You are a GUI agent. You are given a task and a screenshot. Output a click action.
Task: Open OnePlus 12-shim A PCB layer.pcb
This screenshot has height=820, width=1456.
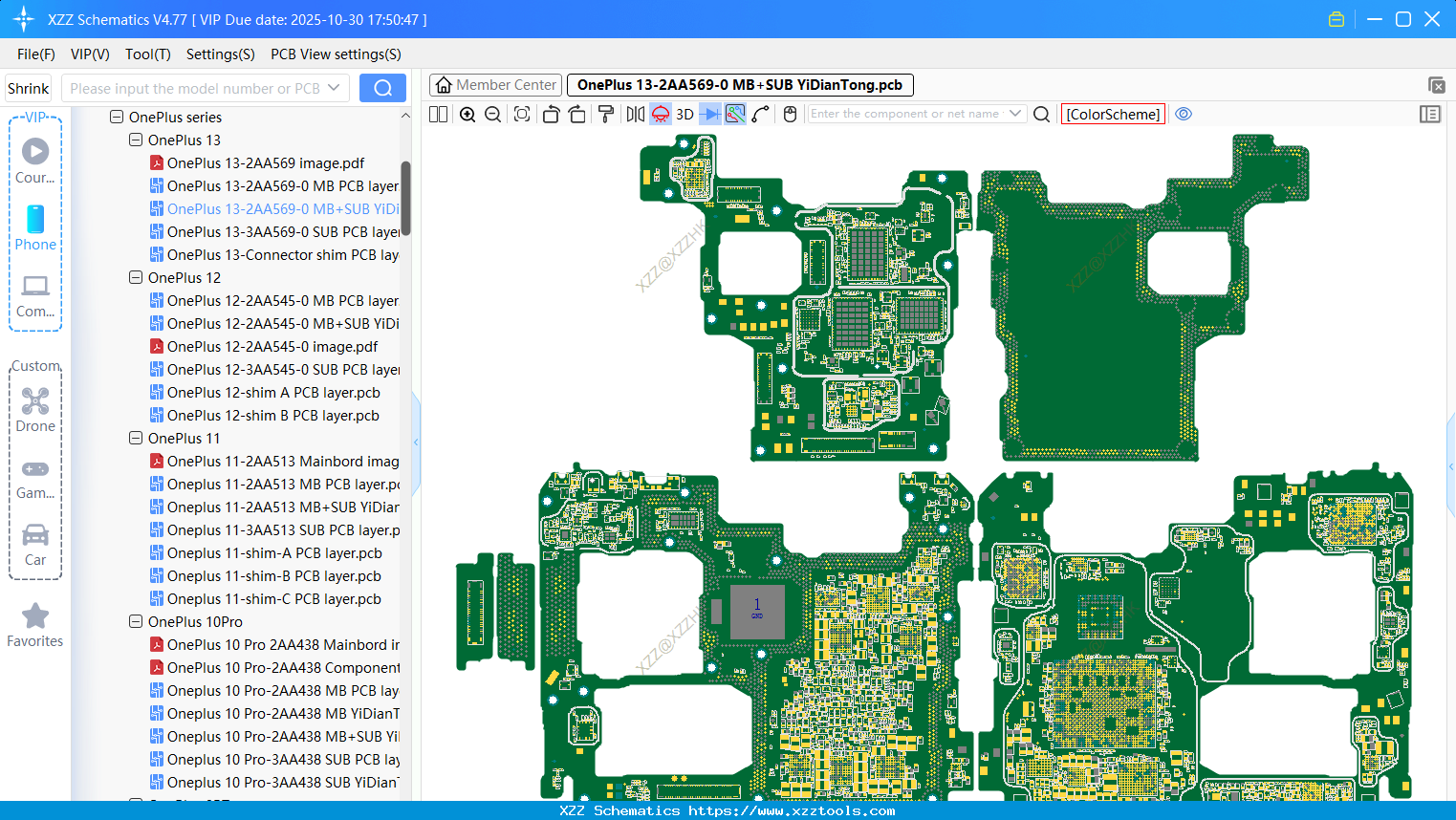(265, 393)
